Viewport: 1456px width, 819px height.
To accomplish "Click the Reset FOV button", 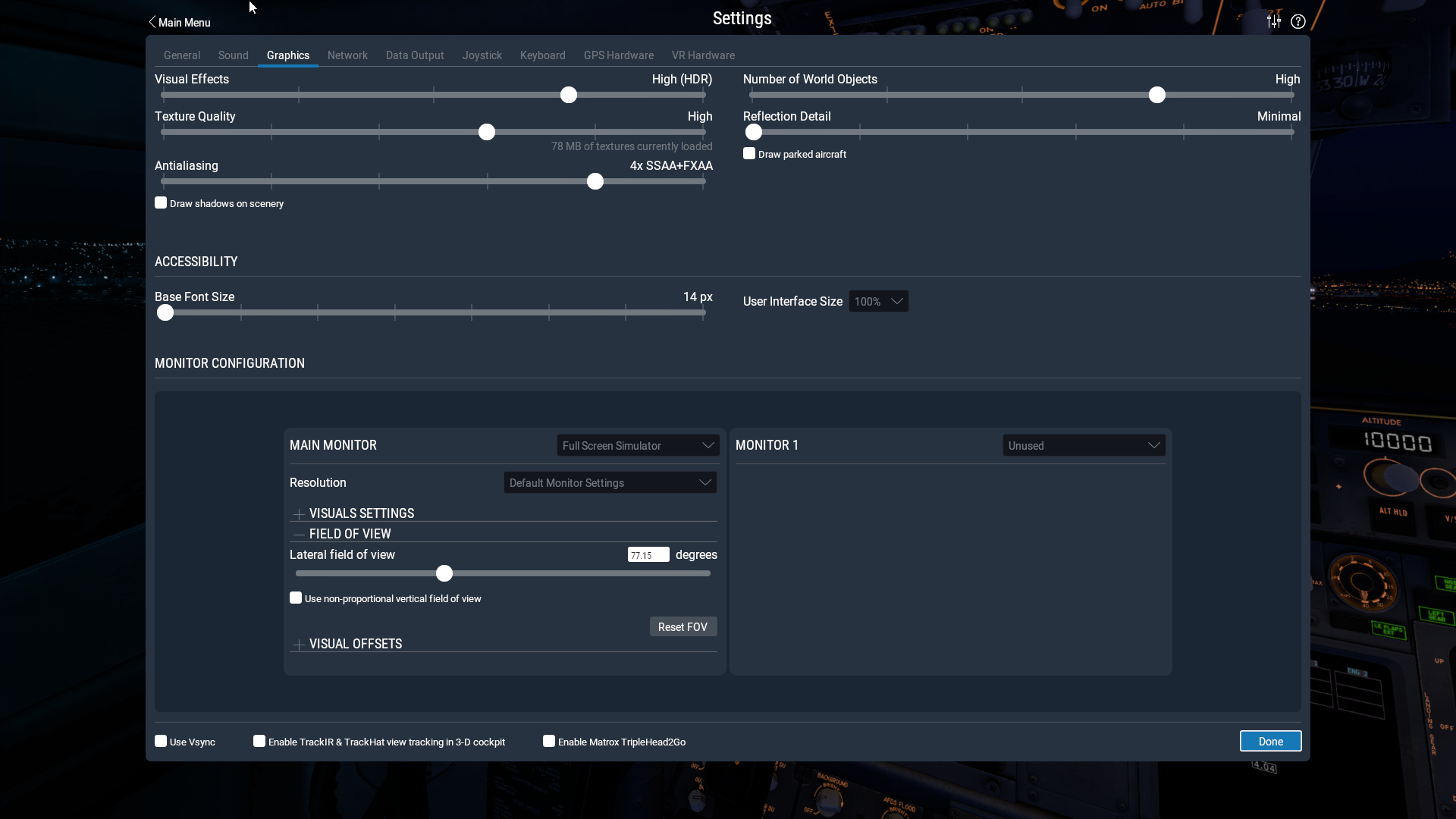I will tap(682, 627).
